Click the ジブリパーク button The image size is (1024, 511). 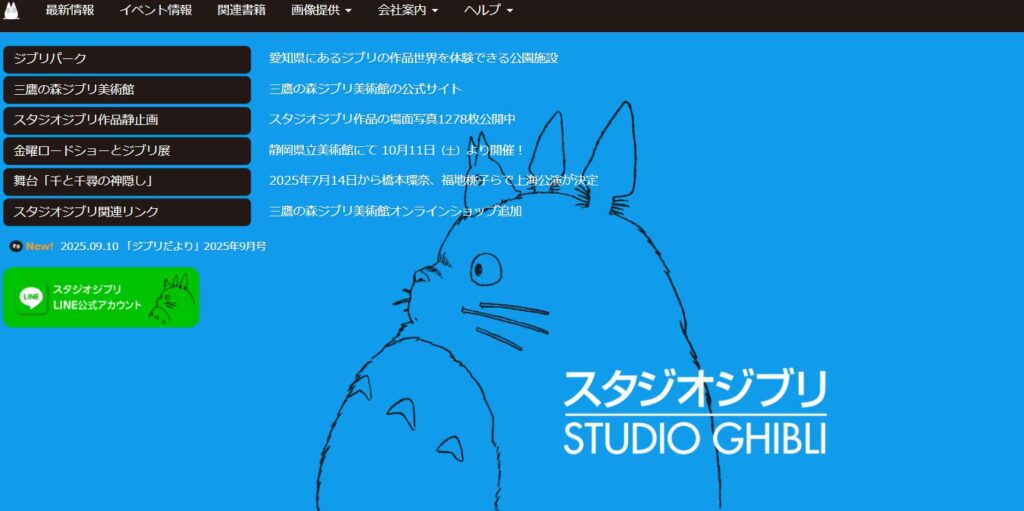coord(127,59)
